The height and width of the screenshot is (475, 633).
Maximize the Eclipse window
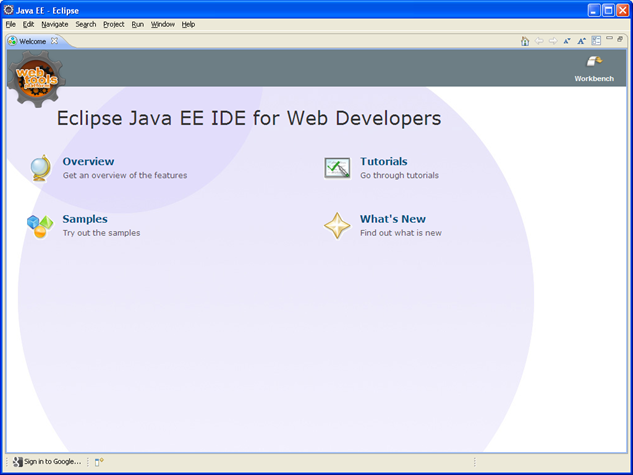(608, 10)
